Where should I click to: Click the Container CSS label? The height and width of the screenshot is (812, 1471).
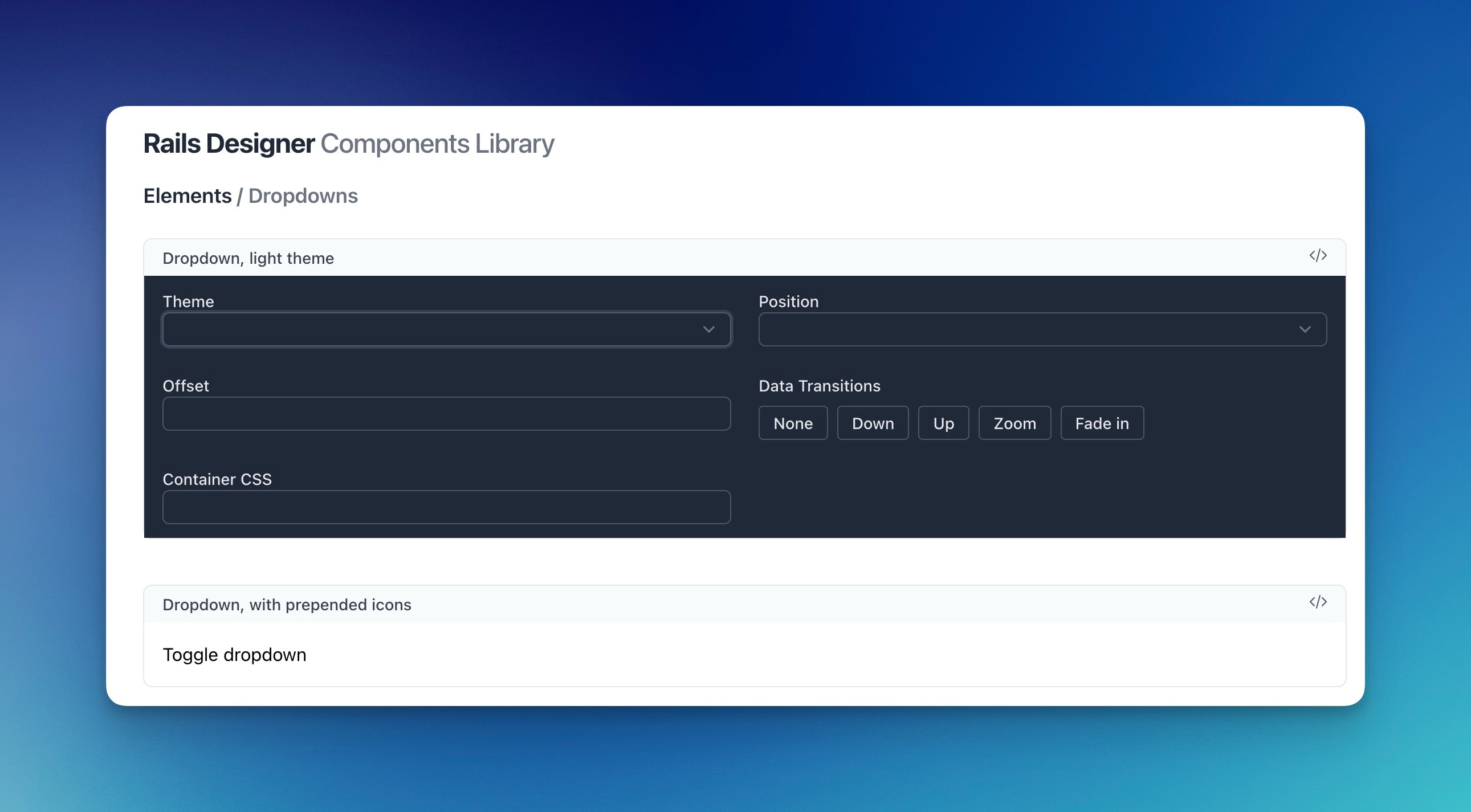(217, 479)
